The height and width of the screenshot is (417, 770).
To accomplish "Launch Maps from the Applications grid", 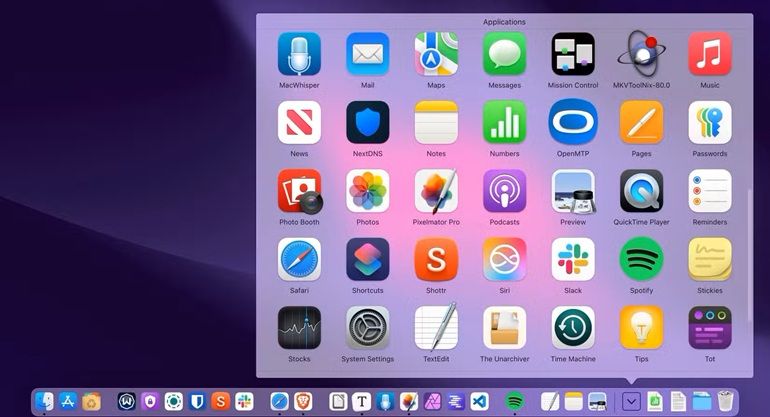I will (x=436, y=54).
